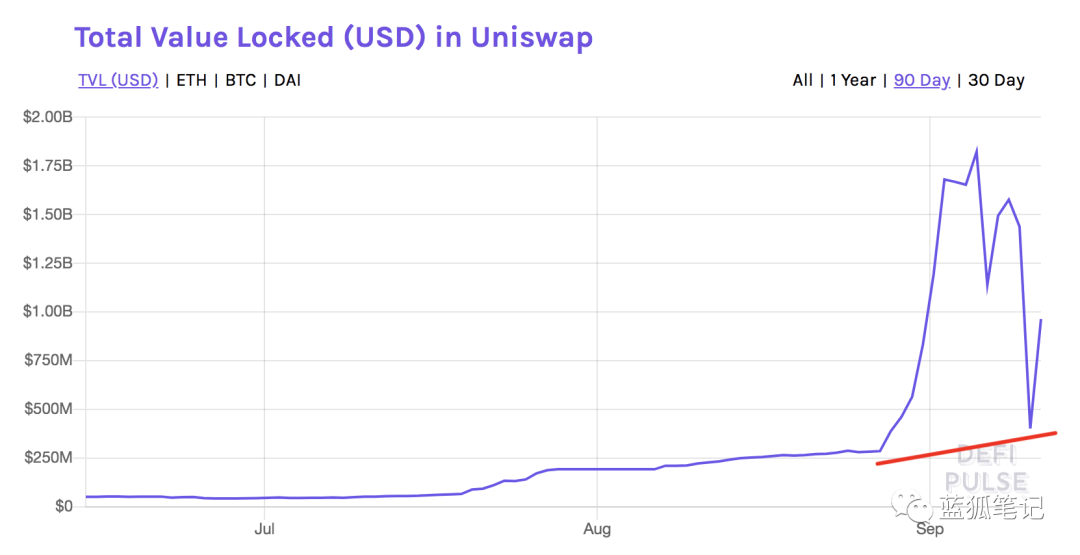
Task: Switch chart denomination to BTC
Action: (x=240, y=80)
